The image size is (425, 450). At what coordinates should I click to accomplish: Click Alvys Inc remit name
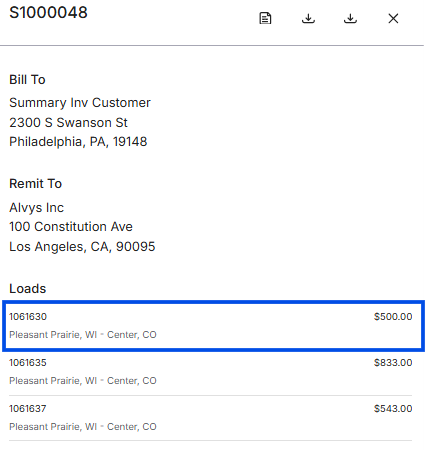coord(36,208)
